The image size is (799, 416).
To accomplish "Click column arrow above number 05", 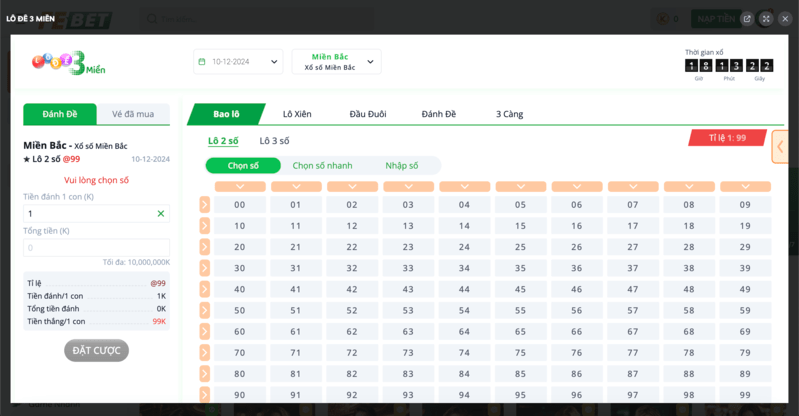I will tap(520, 187).
